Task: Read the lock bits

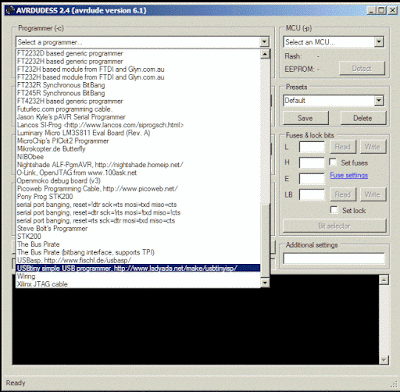Action: (343, 194)
